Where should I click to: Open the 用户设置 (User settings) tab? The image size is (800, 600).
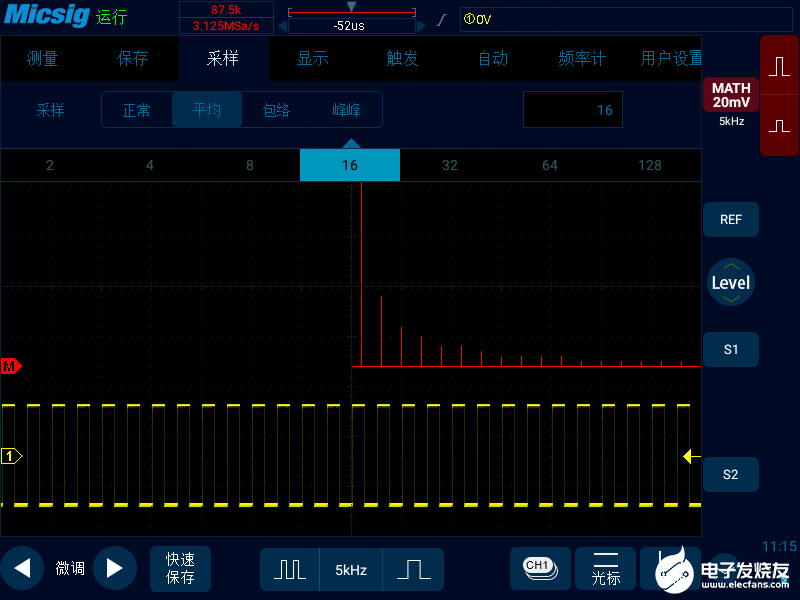pos(671,59)
